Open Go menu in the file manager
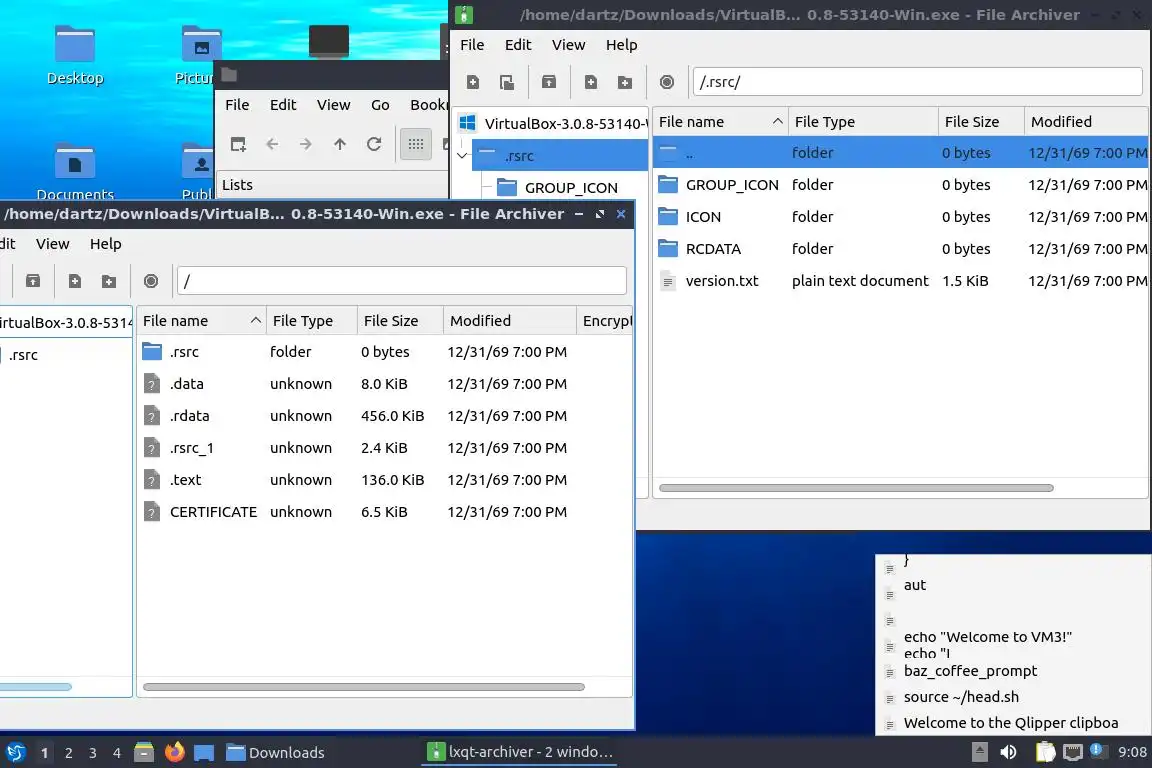Viewport: 1152px width, 768px height. click(380, 105)
